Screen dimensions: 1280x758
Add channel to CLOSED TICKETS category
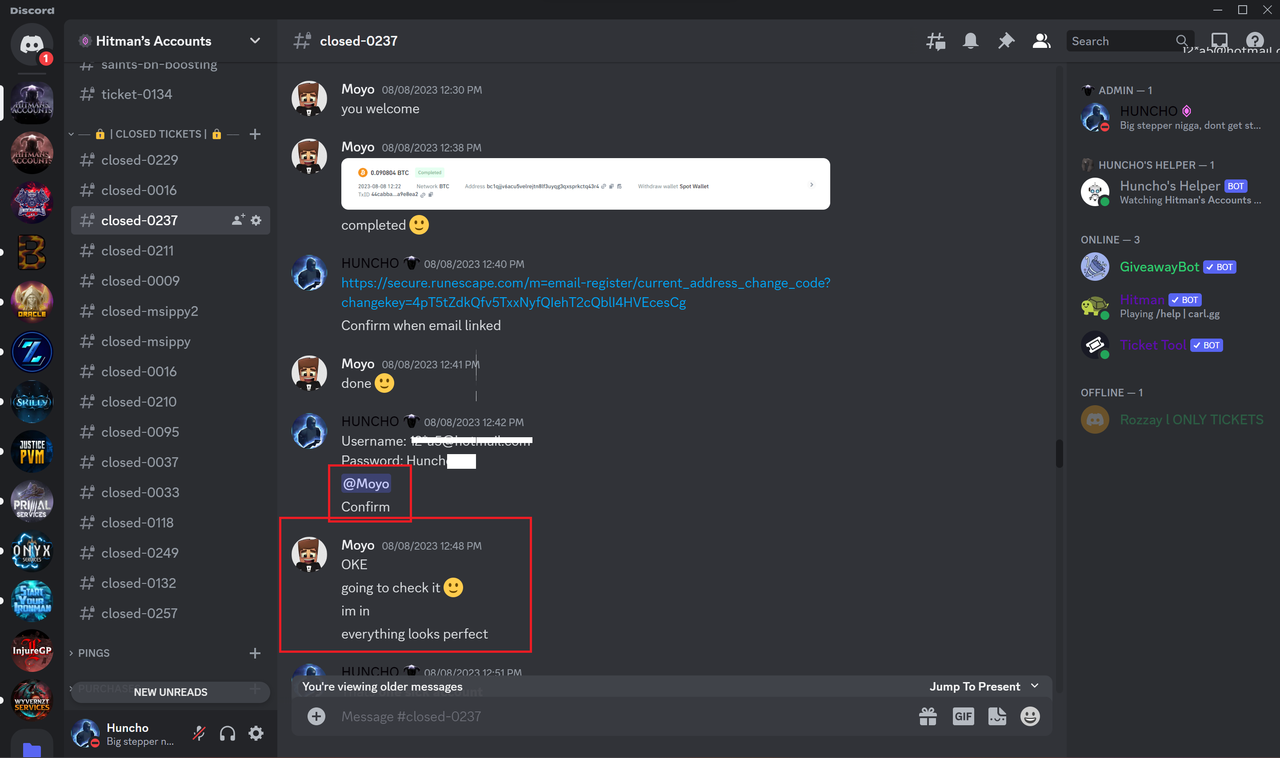(x=255, y=134)
